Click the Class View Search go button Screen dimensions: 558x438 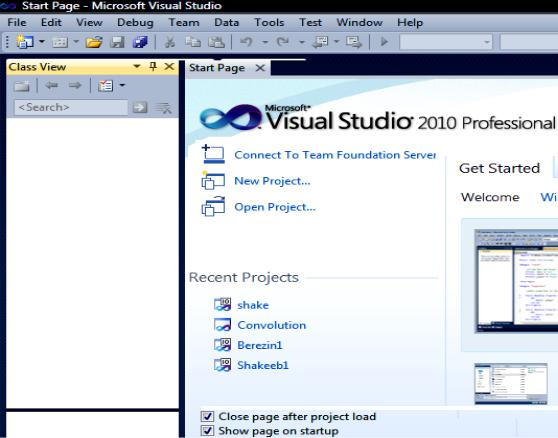(x=140, y=107)
